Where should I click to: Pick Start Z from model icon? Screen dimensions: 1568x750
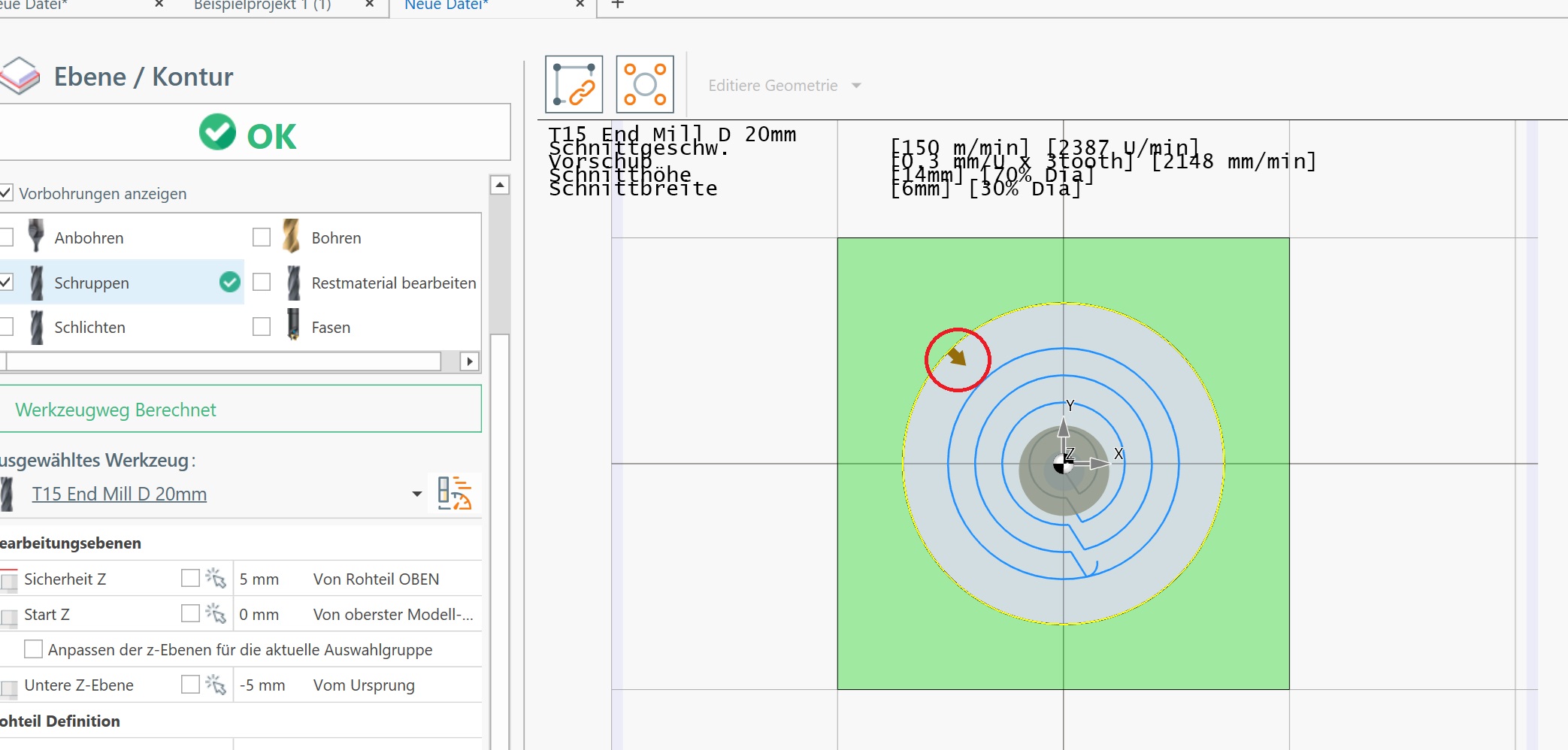coord(216,613)
